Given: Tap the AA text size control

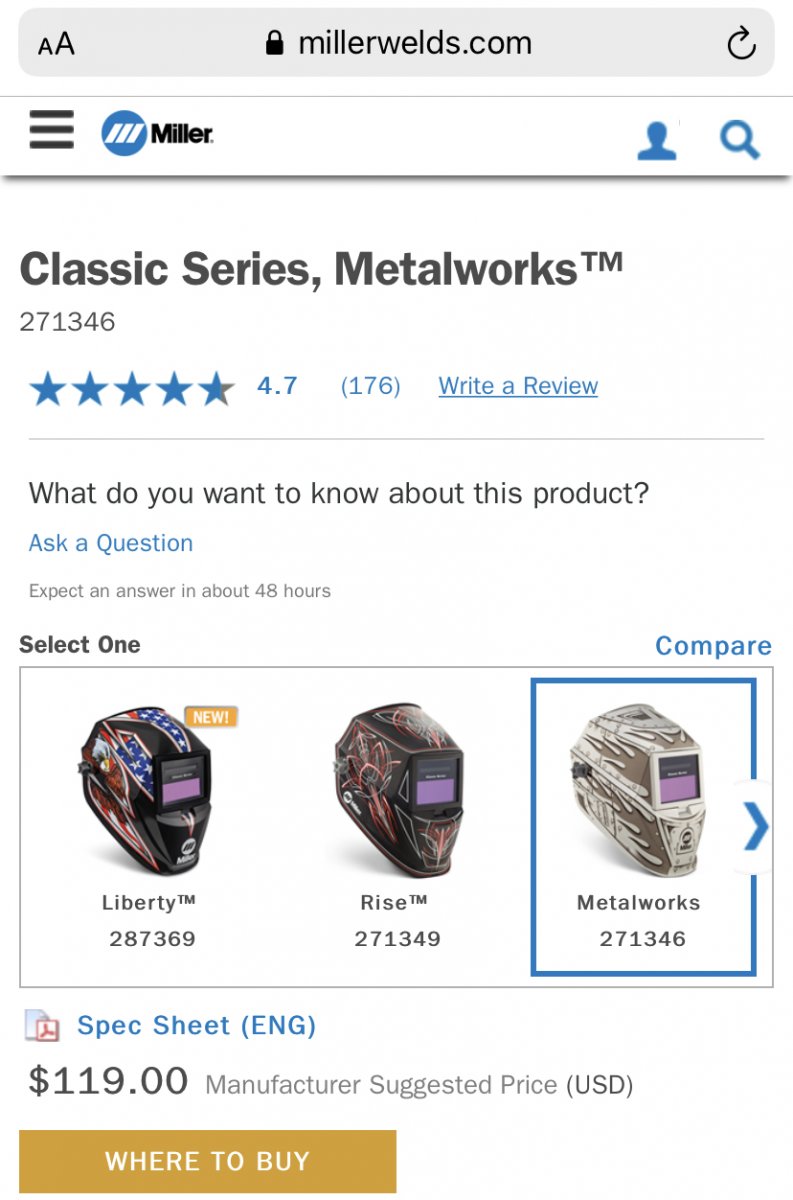Looking at the screenshot, I should (x=56, y=44).
